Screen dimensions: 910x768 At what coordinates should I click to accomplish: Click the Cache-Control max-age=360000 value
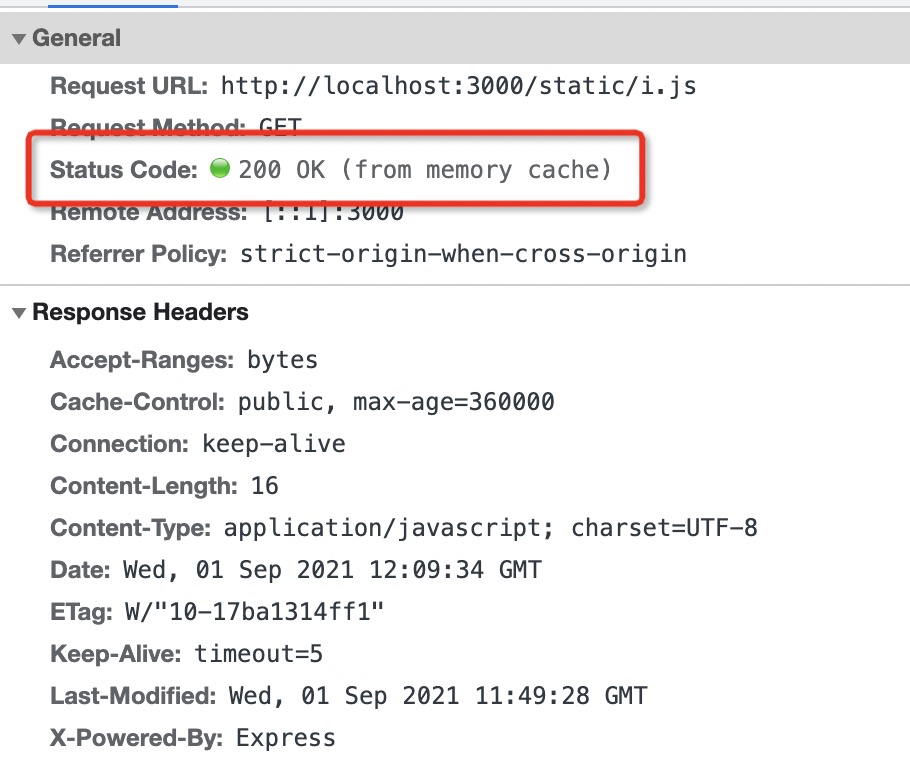pos(396,403)
